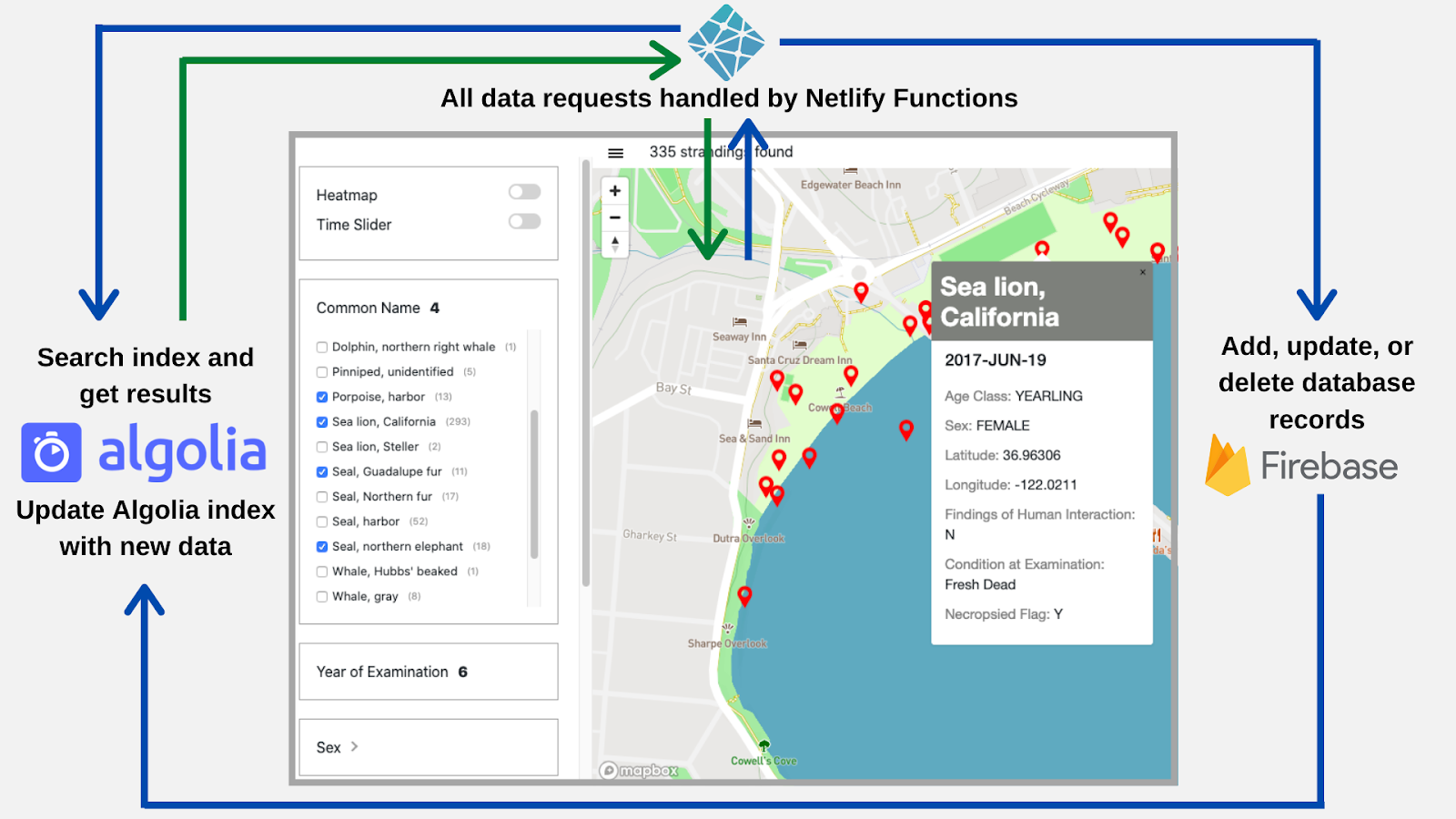Image resolution: width=1456 pixels, height=819 pixels.
Task: Click the Netlify diamond logo
Action: [725, 43]
